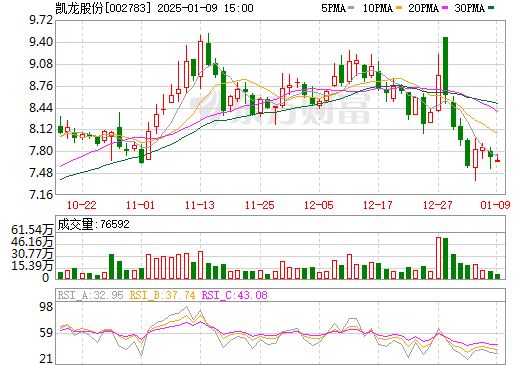Click the 7.80 price axis label
Screen dimensions: 520x365
(41, 151)
